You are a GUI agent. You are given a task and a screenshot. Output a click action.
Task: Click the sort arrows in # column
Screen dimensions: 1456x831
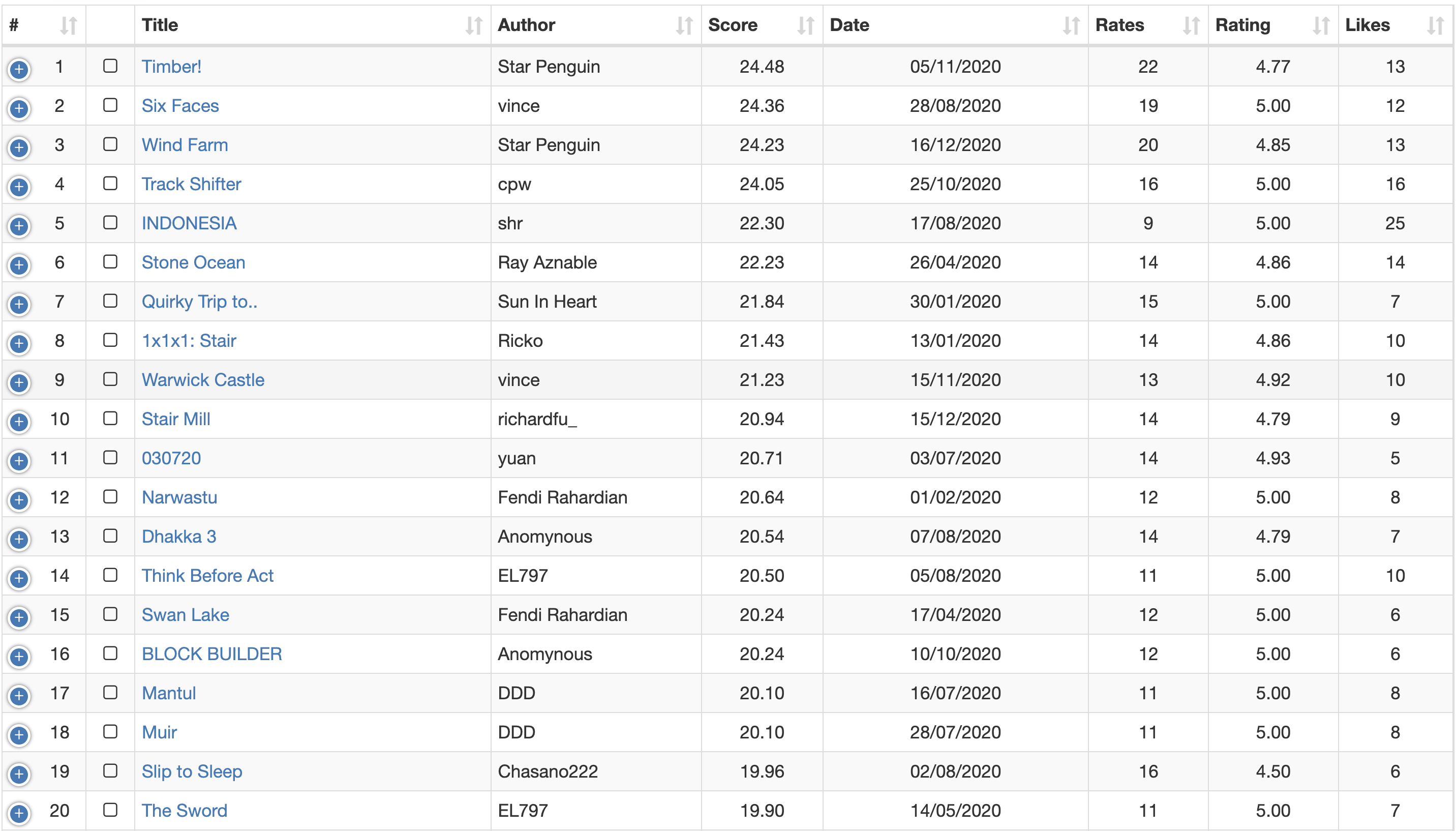pyautogui.click(x=69, y=26)
